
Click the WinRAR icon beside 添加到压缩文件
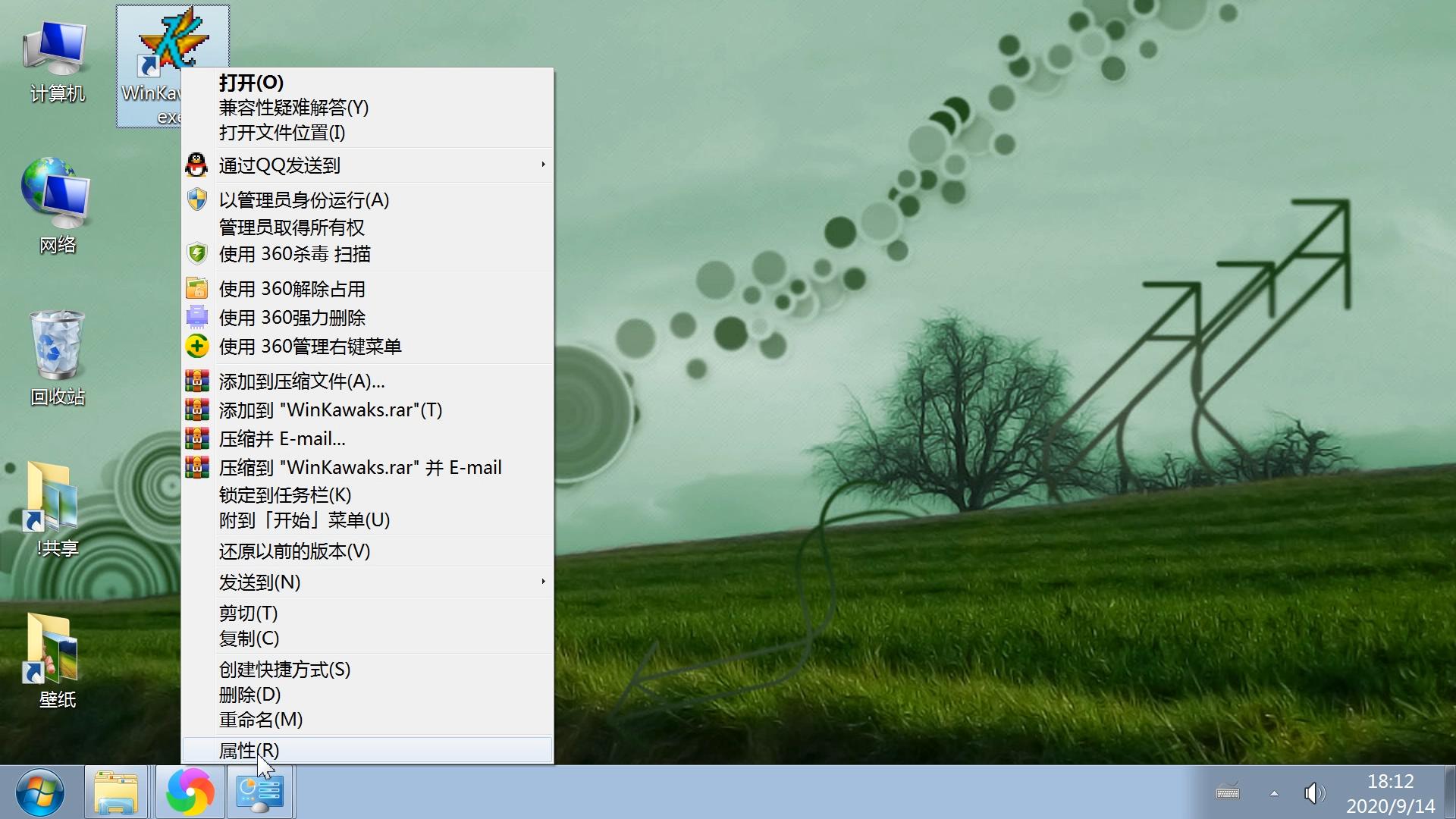click(197, 381)
